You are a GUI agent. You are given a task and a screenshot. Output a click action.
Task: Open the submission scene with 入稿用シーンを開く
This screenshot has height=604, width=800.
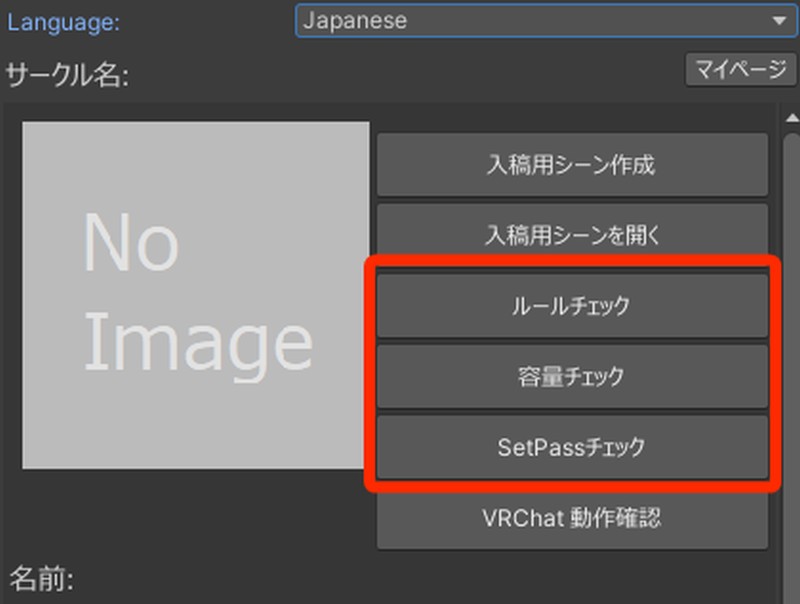pyautogui.click(x=572, y=235)
